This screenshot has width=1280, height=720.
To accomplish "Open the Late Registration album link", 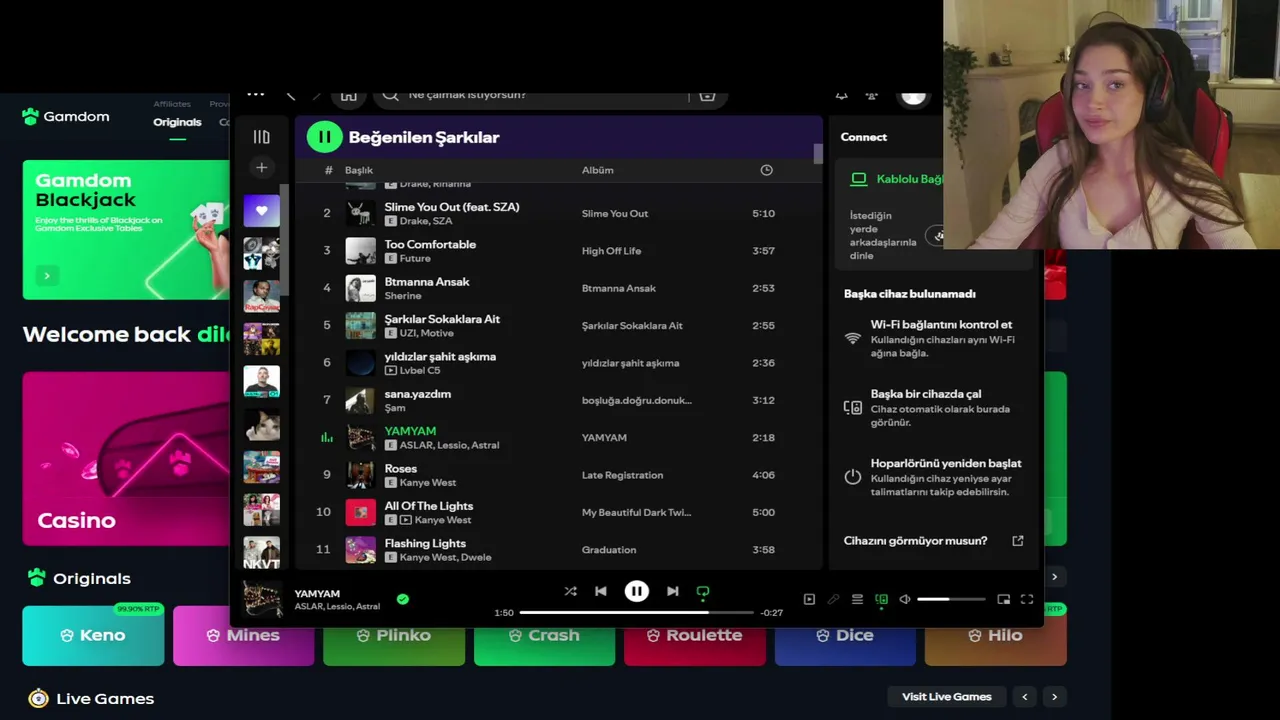I will tap(622, 475).
